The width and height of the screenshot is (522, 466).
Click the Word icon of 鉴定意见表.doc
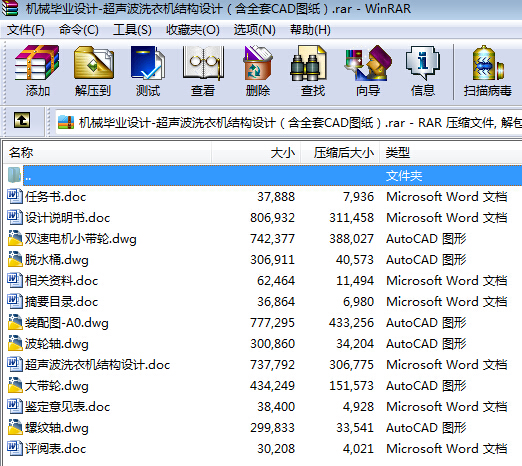click(x=15, y=406)
